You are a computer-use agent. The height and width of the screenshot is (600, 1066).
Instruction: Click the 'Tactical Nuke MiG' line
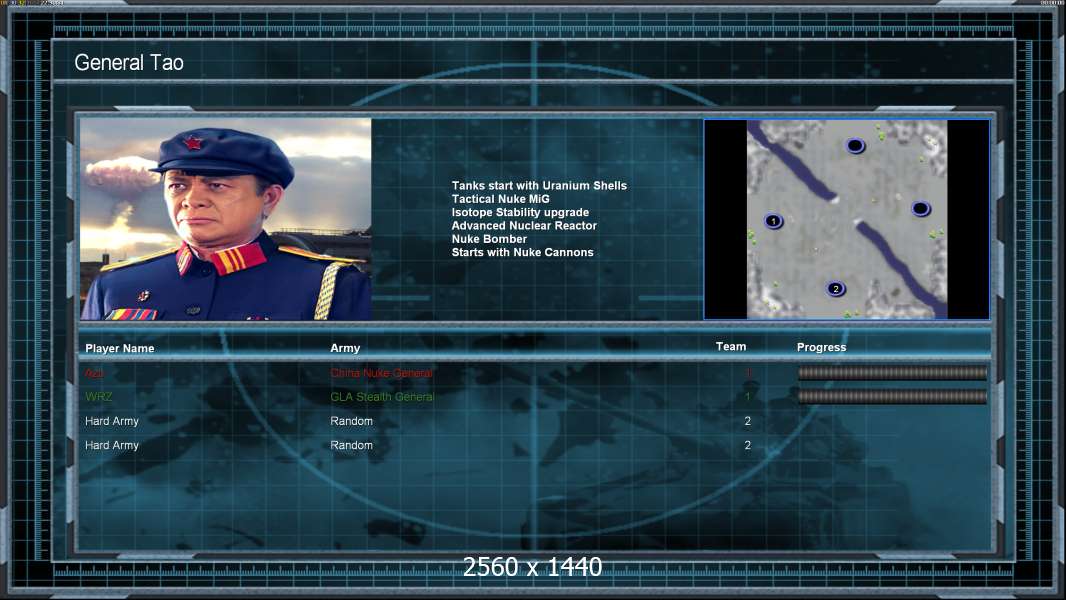(500, 199)
